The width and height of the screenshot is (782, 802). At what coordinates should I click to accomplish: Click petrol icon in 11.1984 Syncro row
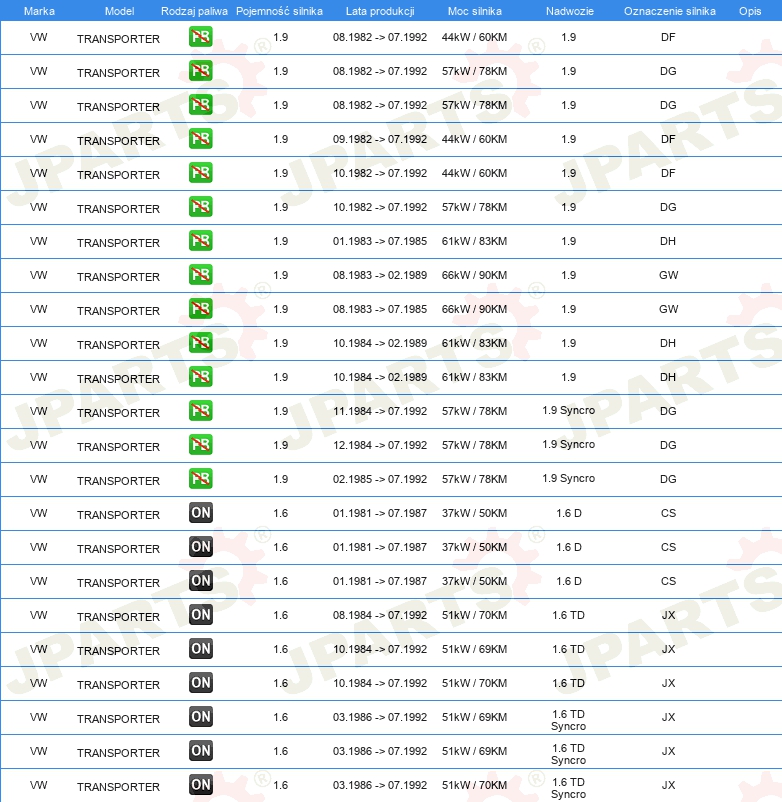200,411
